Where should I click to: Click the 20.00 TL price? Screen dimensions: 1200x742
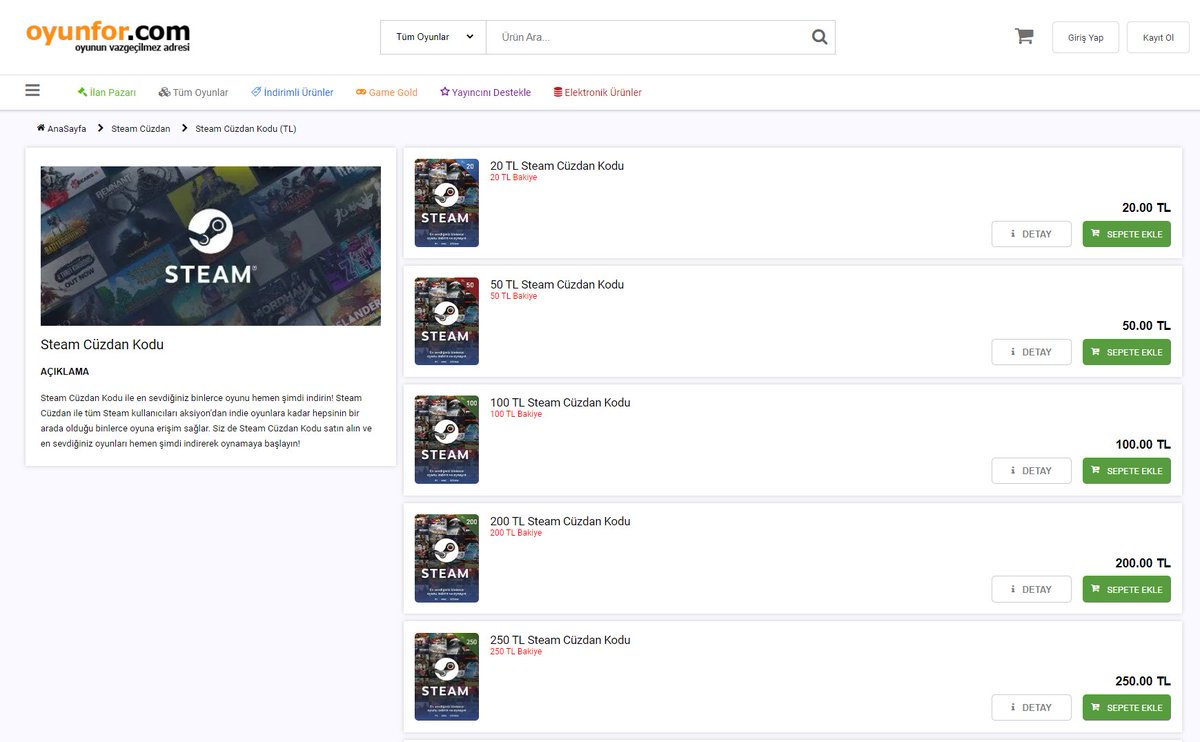1146,208
